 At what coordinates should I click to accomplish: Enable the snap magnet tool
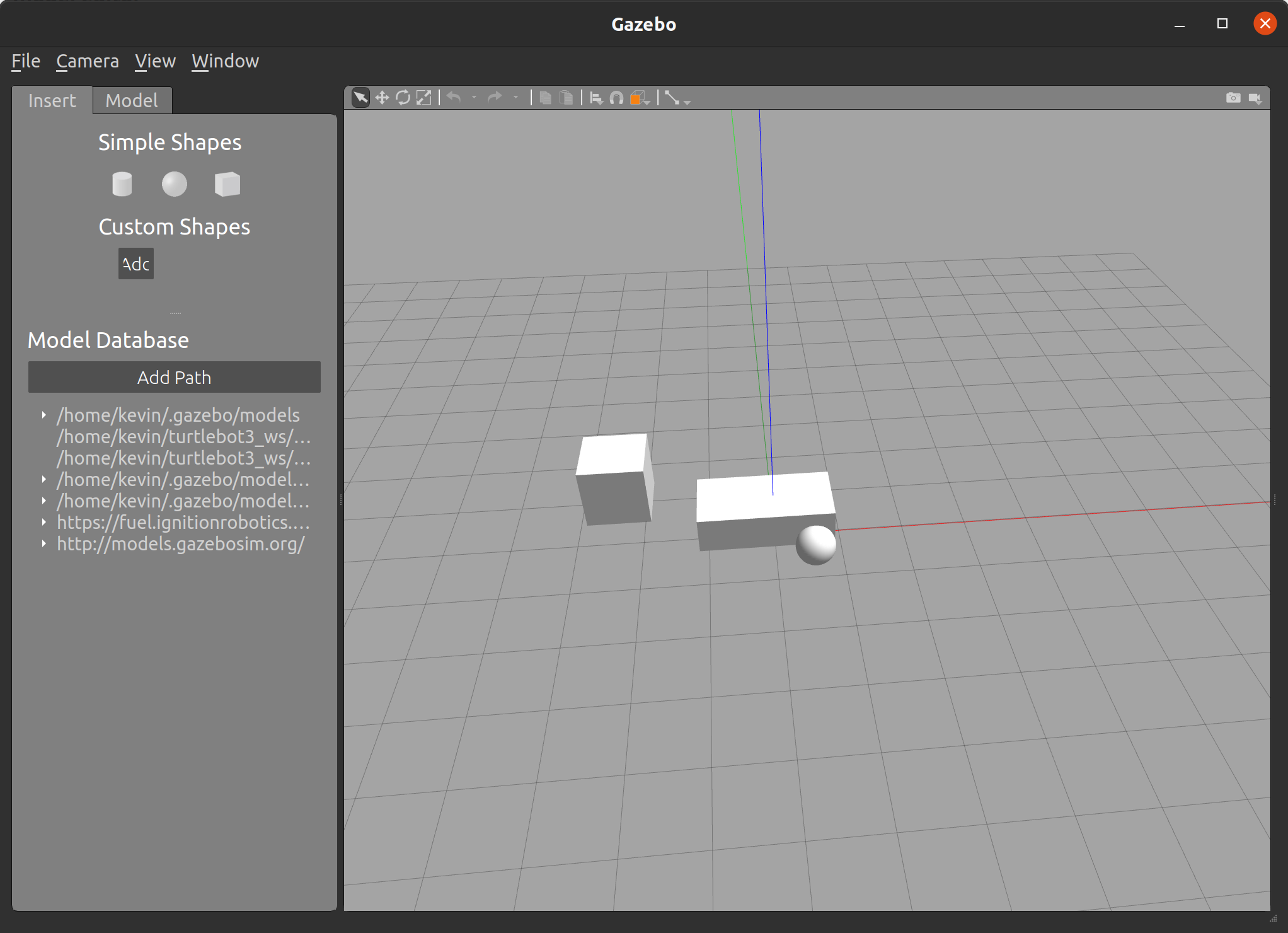point(617,98)
